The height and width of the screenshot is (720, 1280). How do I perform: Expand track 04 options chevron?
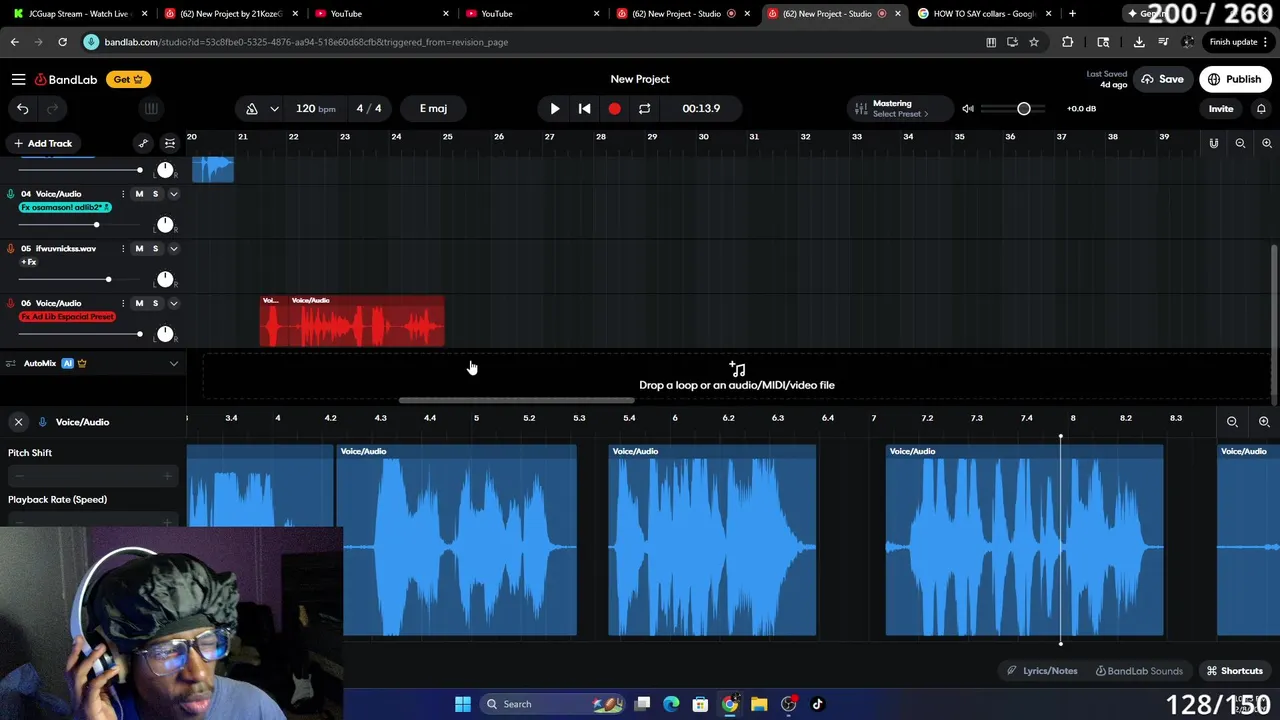(173, 194)
